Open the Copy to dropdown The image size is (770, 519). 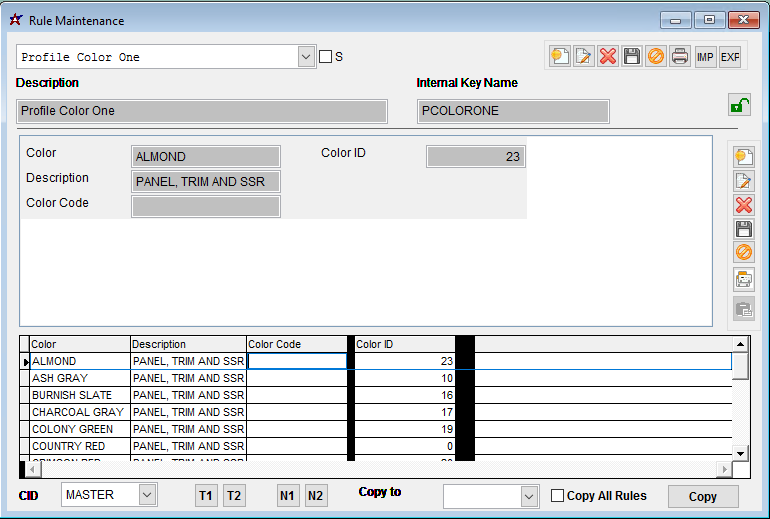[529, 496]
